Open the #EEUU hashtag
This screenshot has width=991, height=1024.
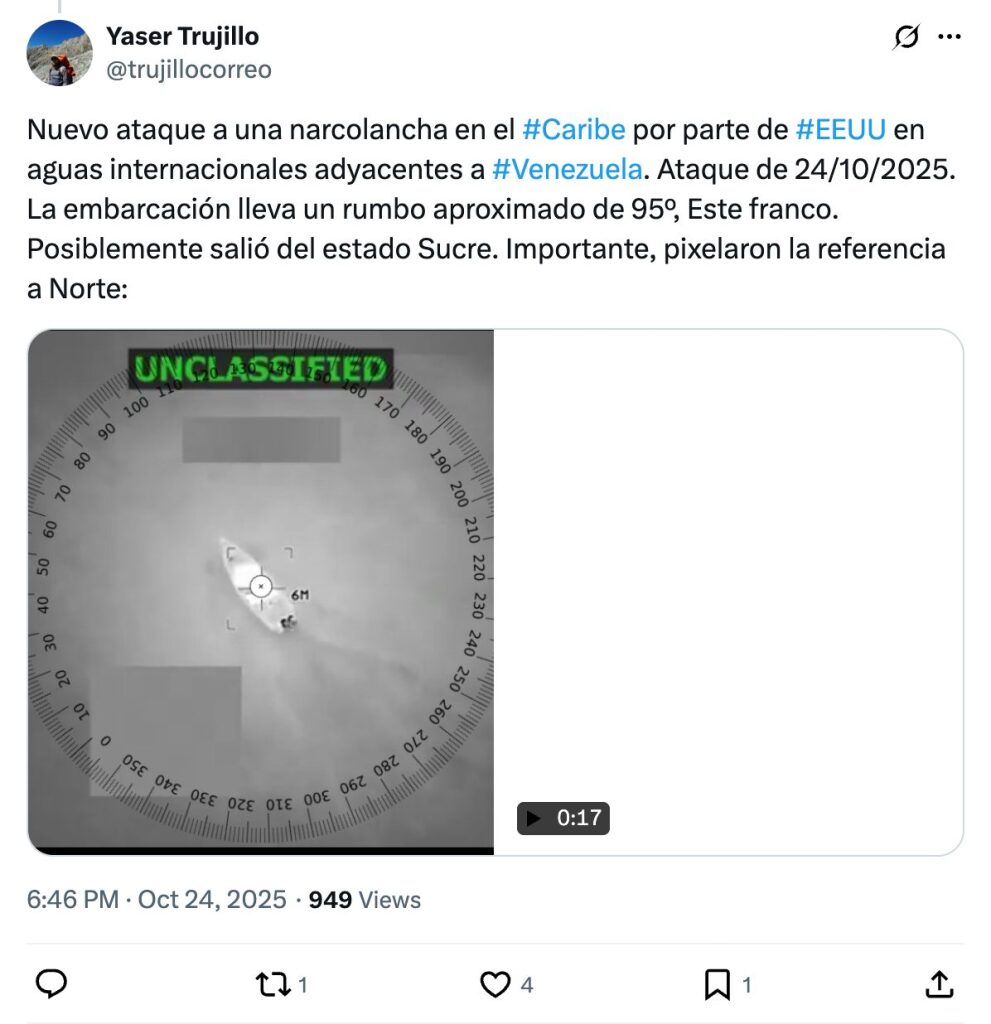(x=841, y=129)
